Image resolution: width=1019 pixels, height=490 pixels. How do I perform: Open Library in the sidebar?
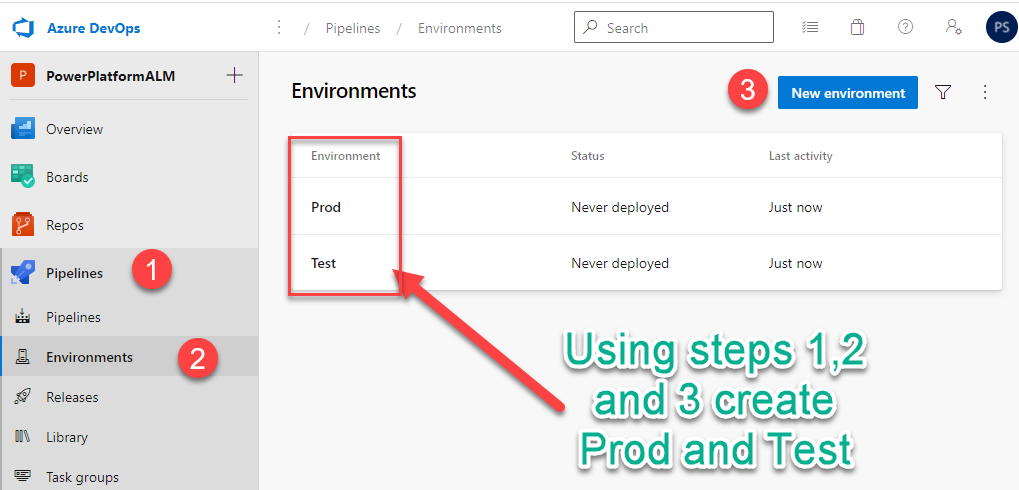67,437
